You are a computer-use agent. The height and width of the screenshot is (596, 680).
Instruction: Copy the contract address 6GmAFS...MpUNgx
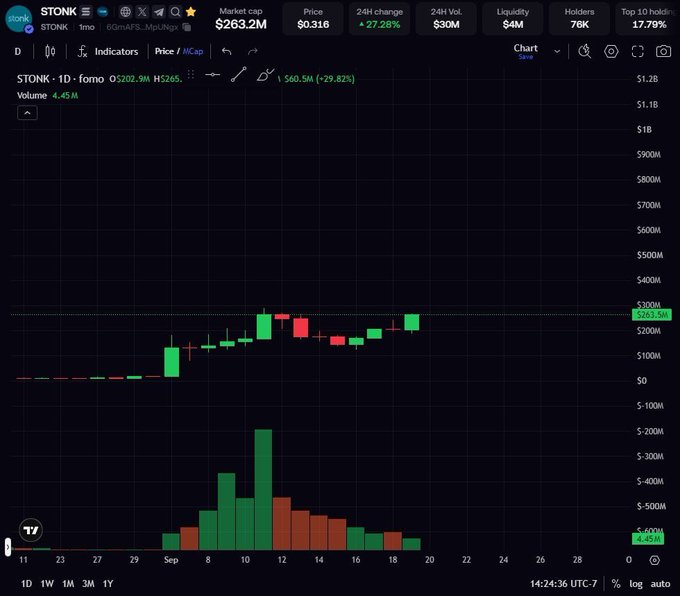point(187,27)
